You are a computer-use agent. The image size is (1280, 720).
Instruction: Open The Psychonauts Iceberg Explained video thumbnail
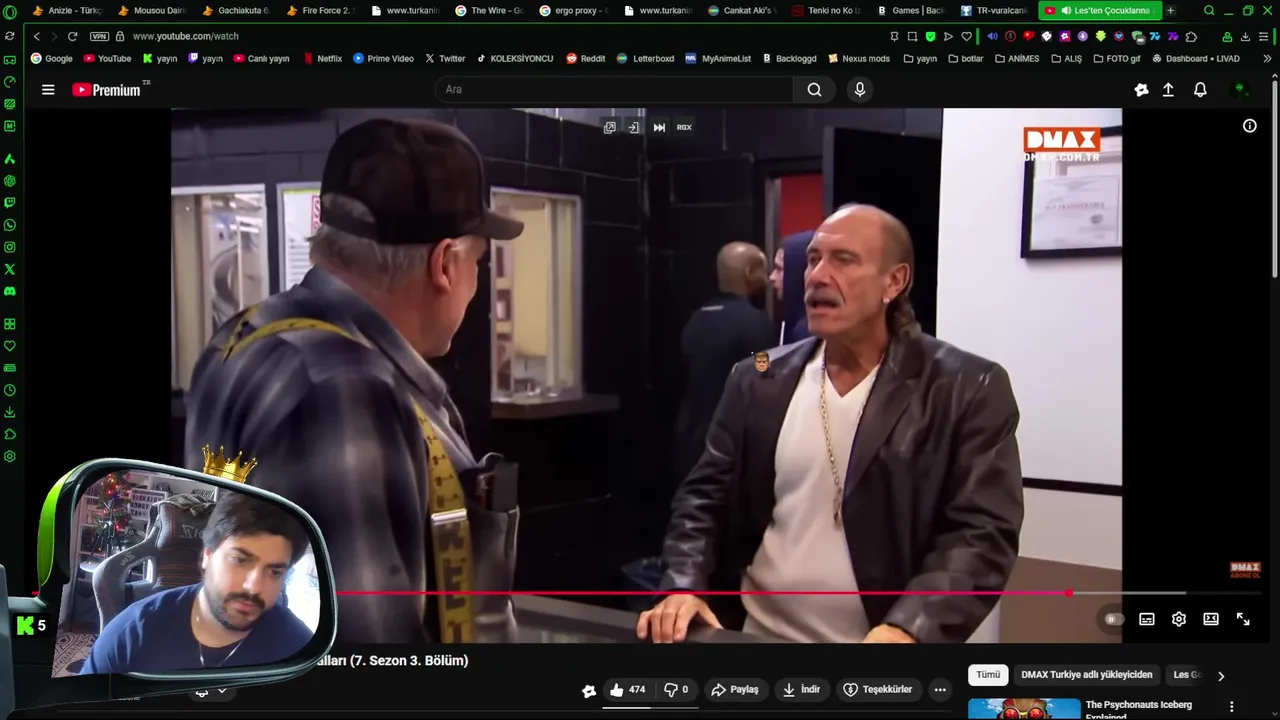pyautogui.click(x=1024, y=709)
